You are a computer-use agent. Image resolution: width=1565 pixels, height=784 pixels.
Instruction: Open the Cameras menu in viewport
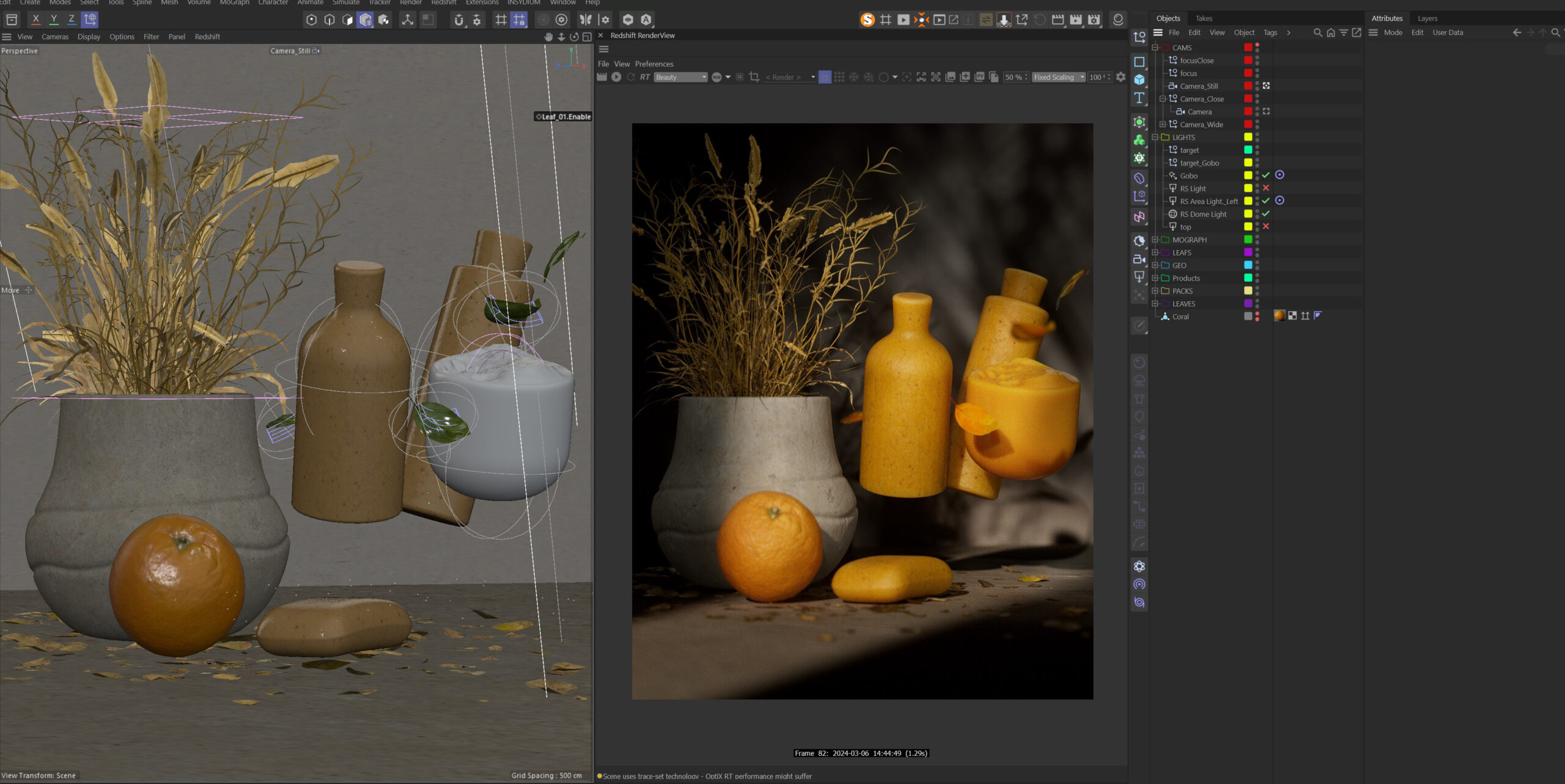[55, 37]
